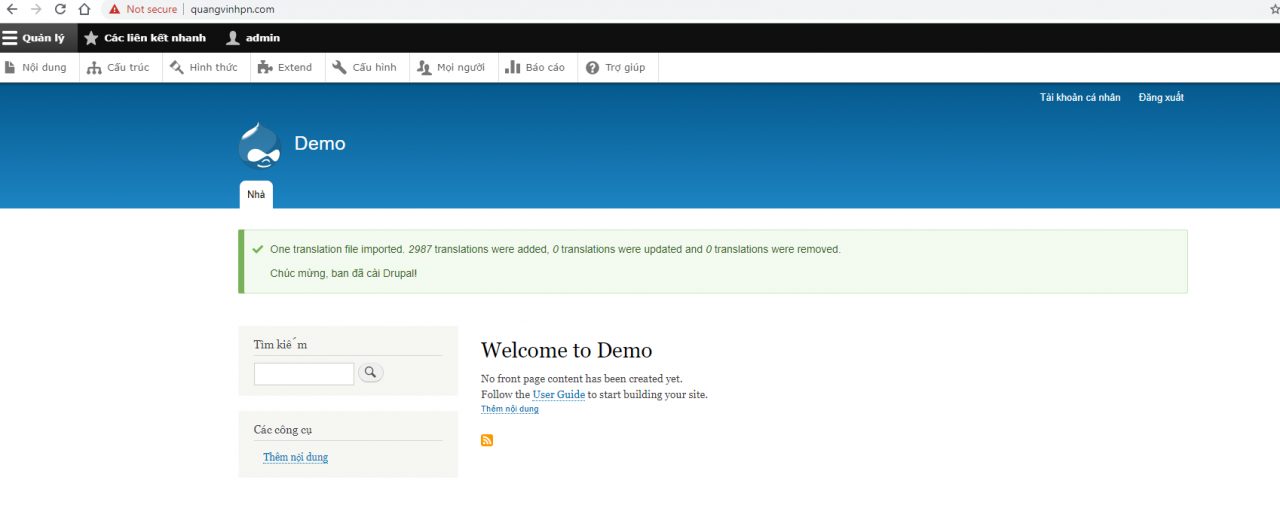The image size is (1280, 511).
Task: Click the User Guide link
Action: (558, 394)
